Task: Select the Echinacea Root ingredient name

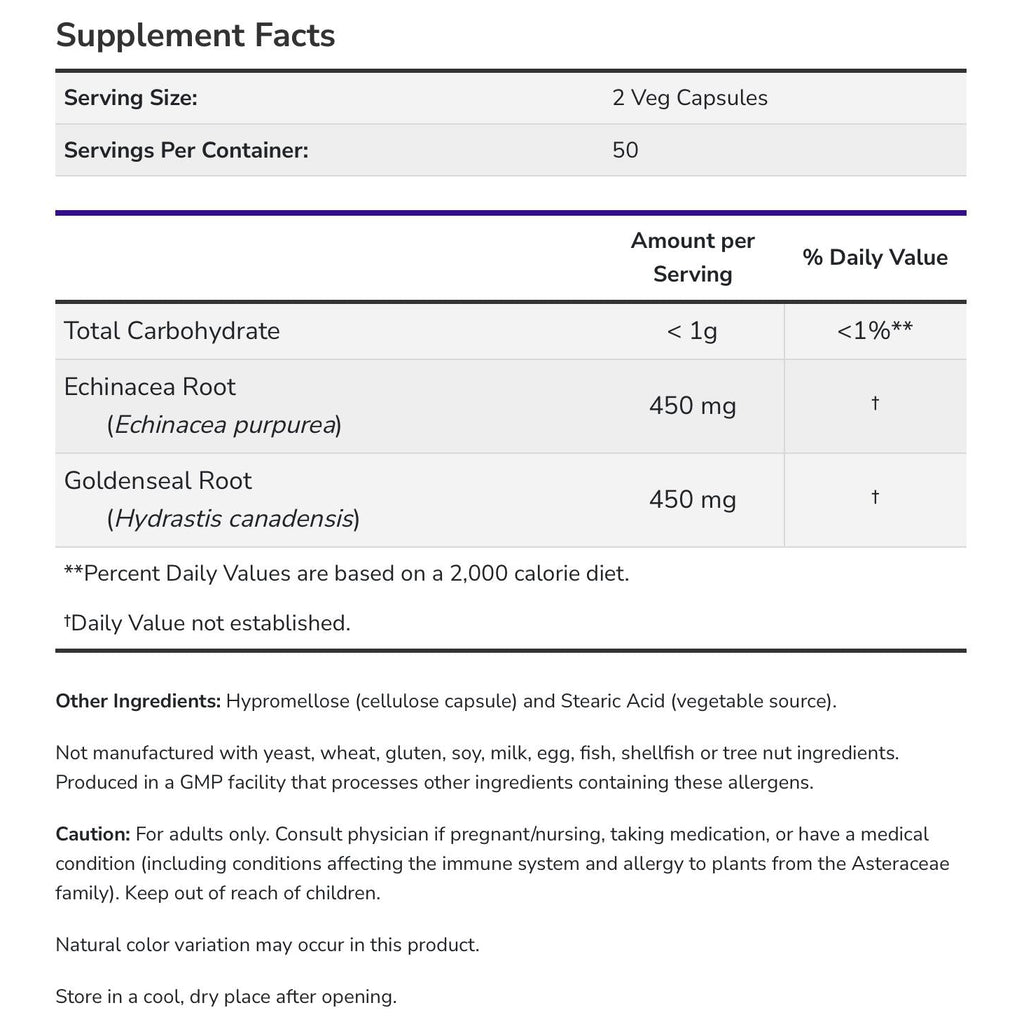Action: click(x=150, y=387)
